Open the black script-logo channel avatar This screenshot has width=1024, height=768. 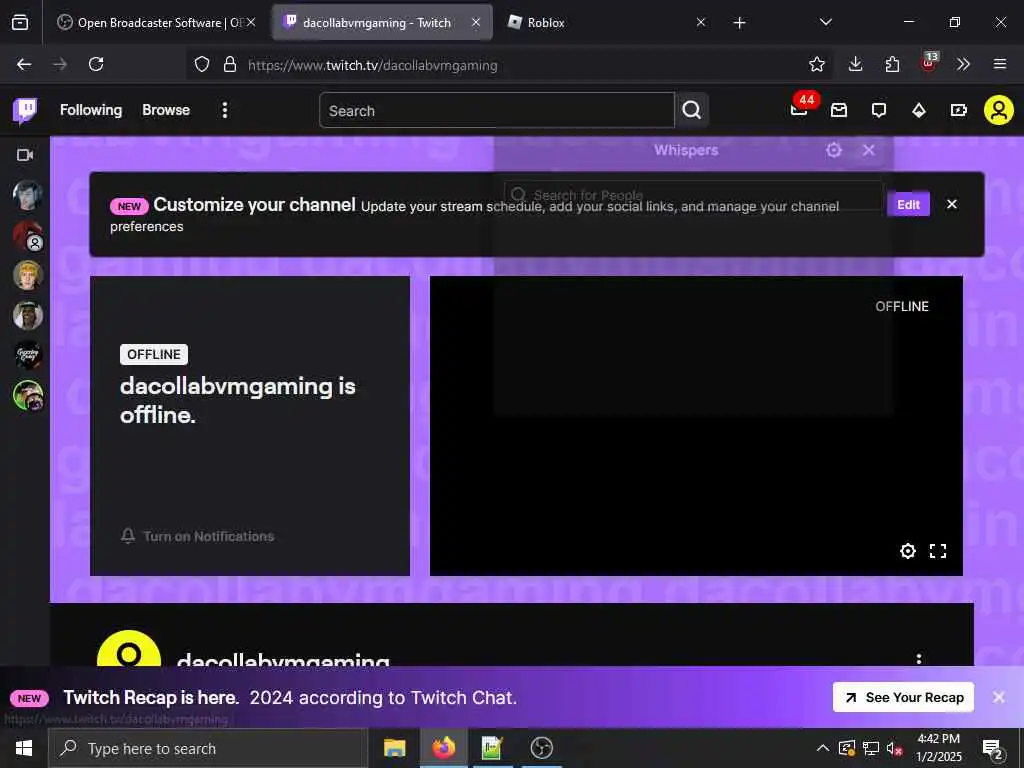(x=28, y=356)
